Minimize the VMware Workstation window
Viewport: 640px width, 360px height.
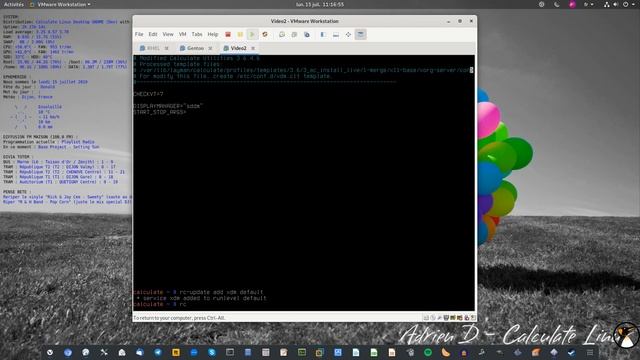point(449,21)
